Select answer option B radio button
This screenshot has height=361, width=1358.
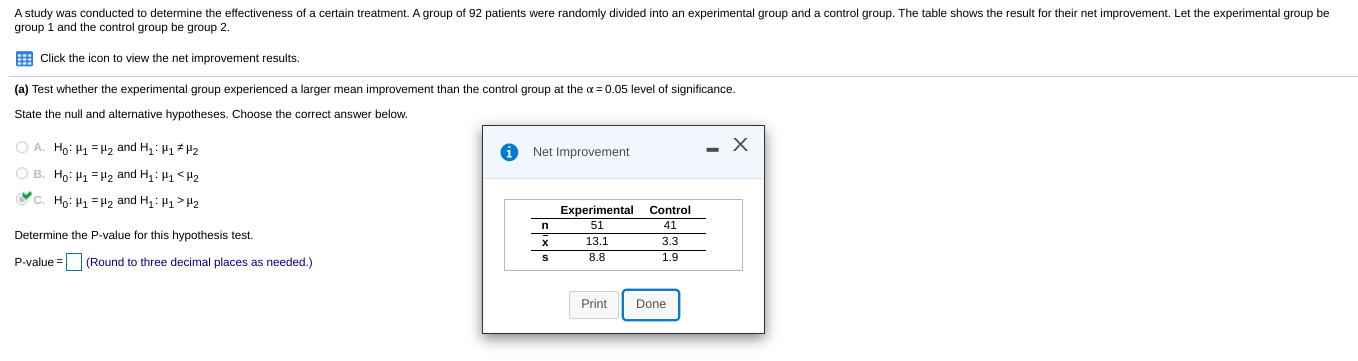point(22,174)
